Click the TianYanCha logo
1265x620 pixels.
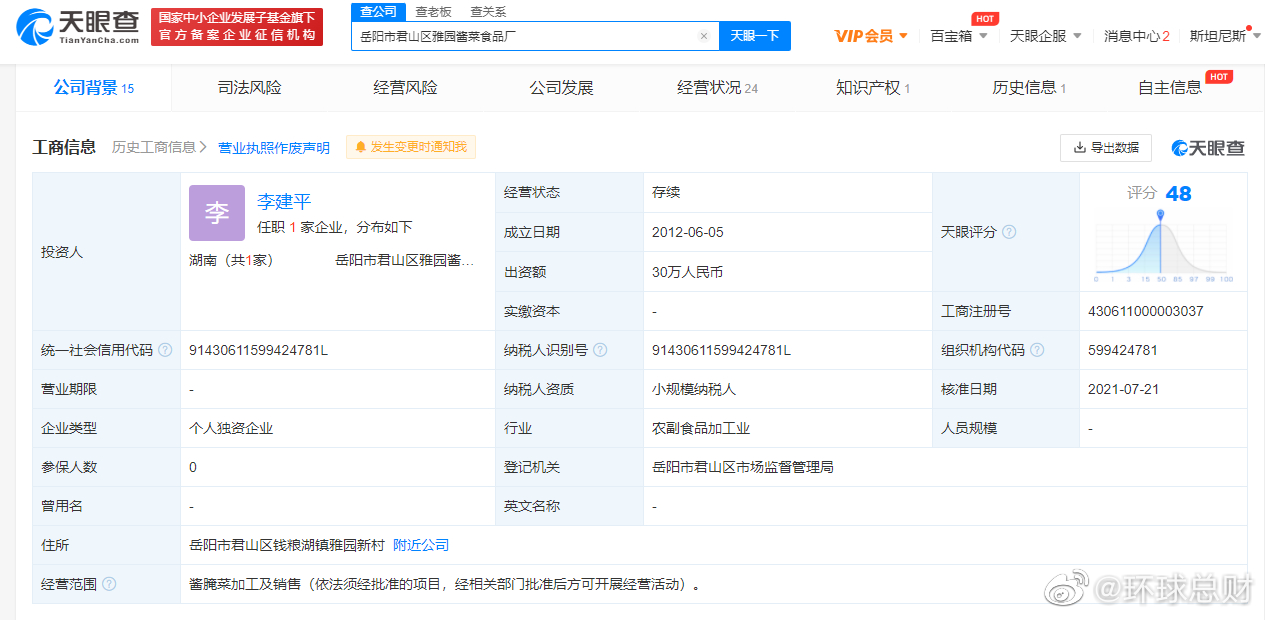coord(77,27)
